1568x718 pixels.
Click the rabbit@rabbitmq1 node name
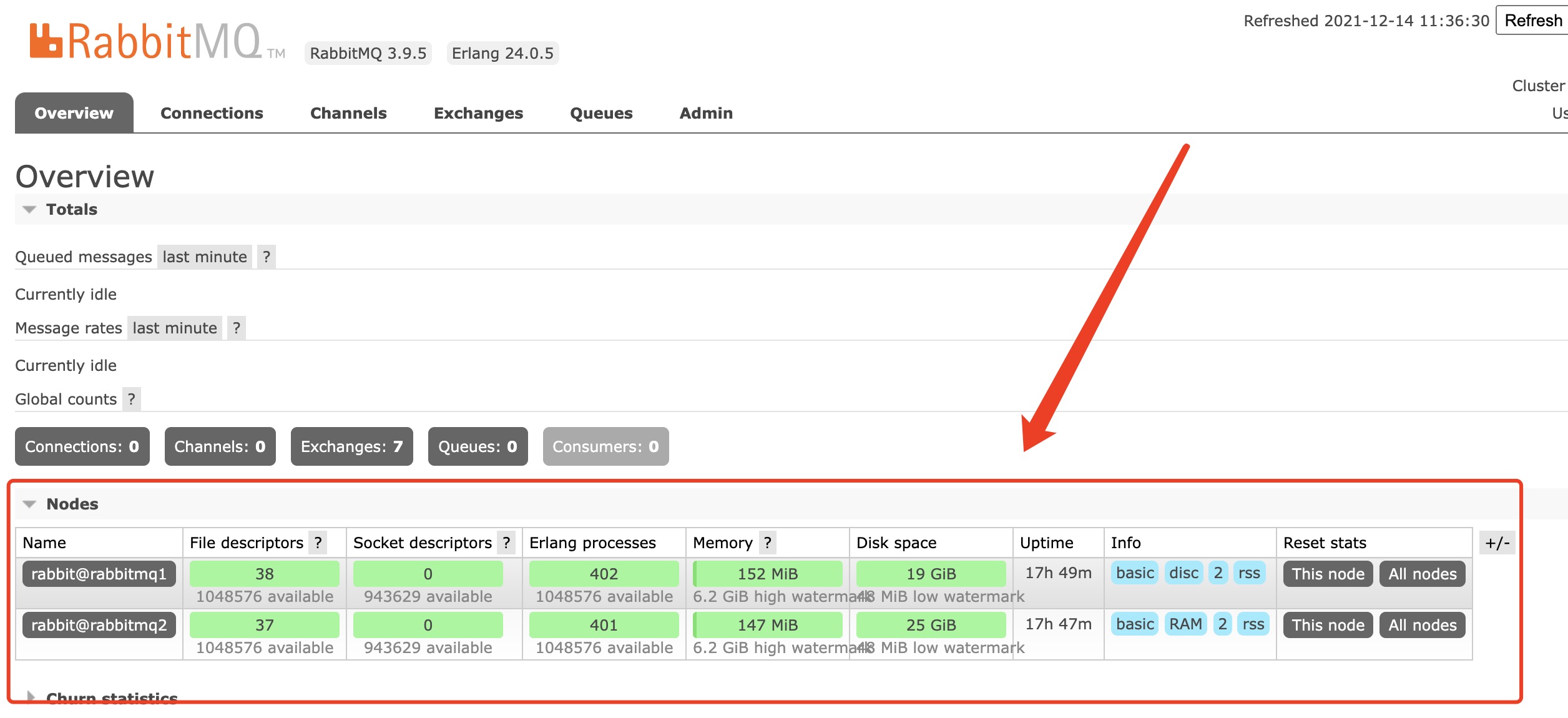97,573
